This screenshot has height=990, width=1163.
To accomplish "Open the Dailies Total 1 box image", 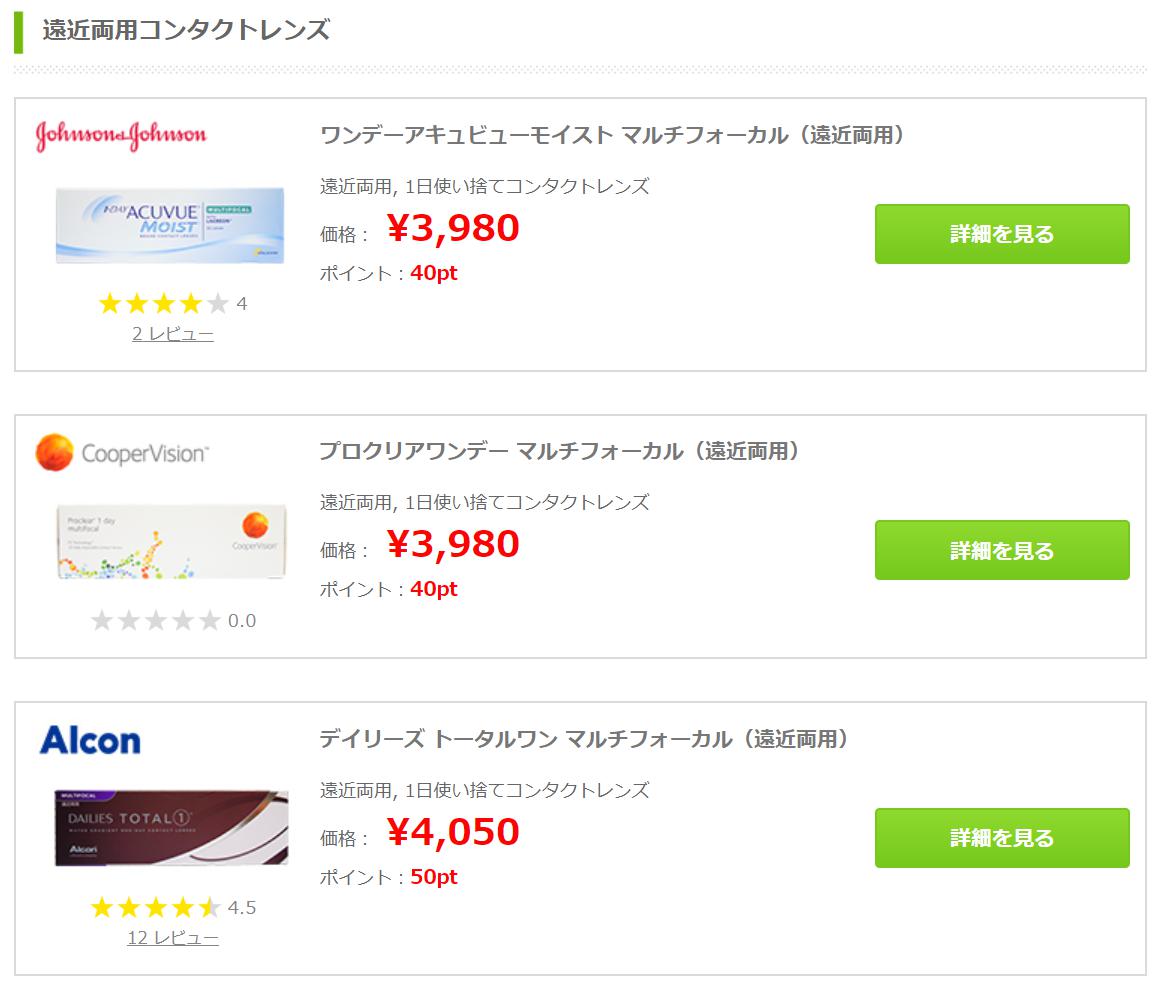I will click(171, 828).
